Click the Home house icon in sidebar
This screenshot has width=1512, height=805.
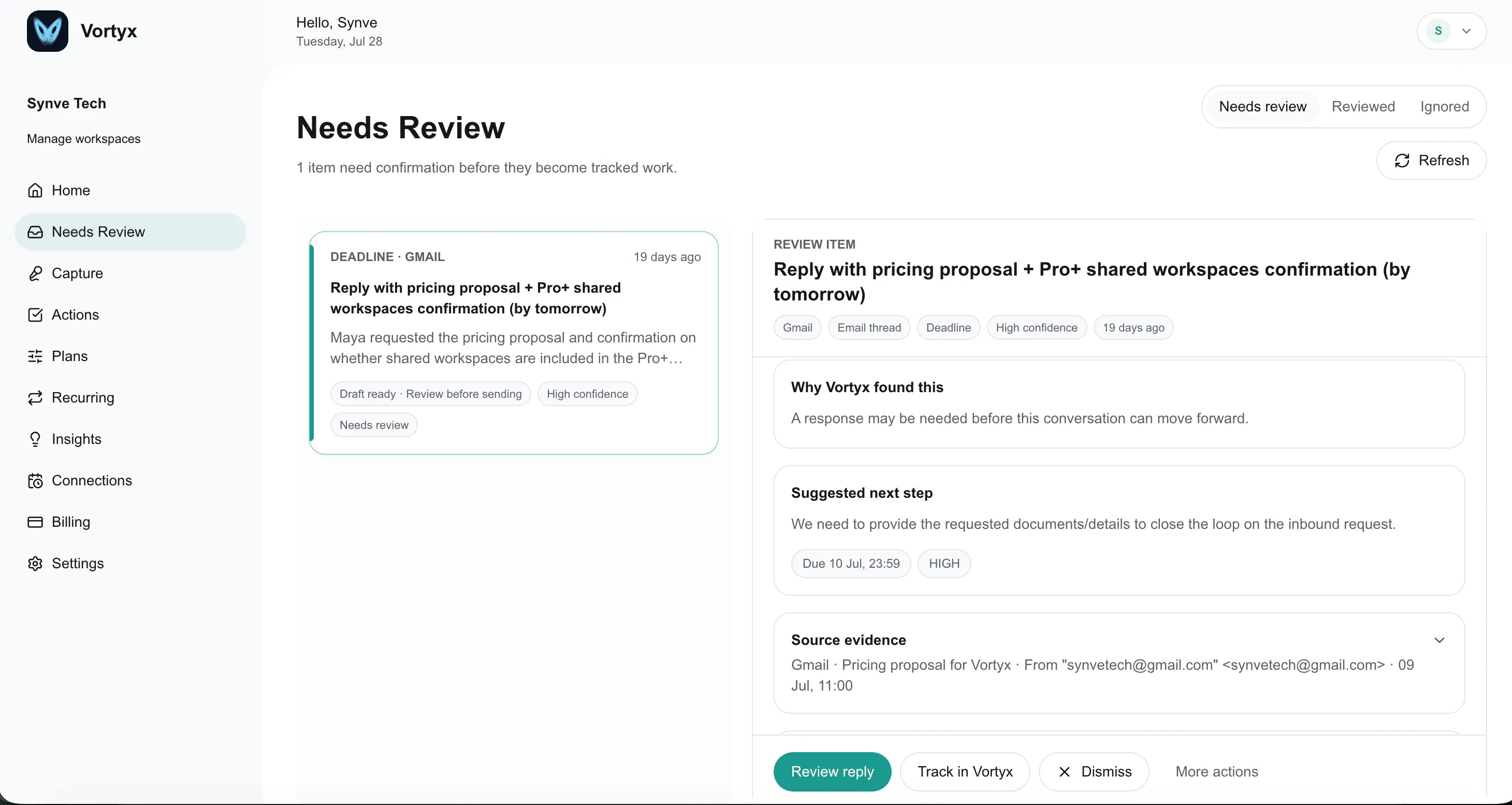(x=35, y=190)
